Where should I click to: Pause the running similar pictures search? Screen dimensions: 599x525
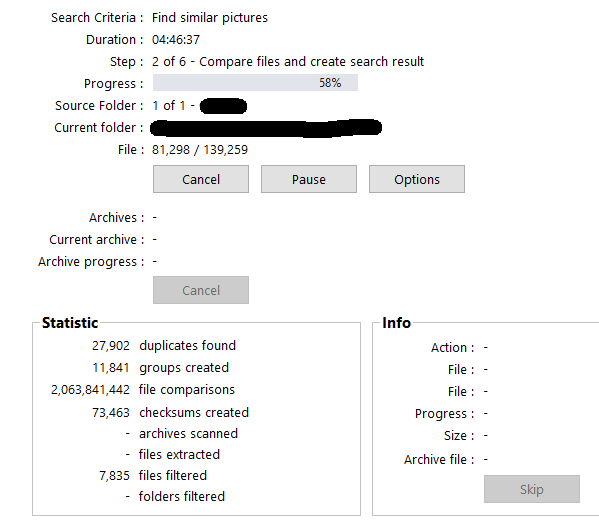pyautogui.click(x=309, y=179)
